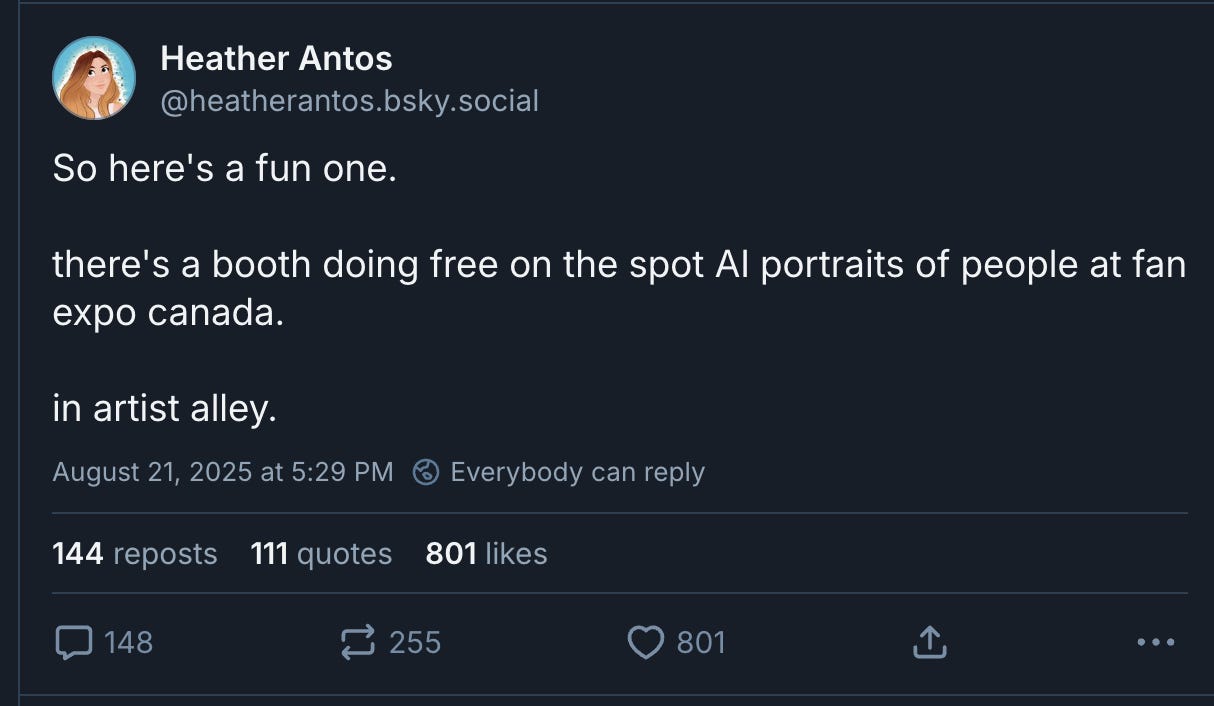Image resolution: width=1214 pixels, height=706 pixels.
Task: Open Heather Antos's profile avatar
Action: (94, 78)
